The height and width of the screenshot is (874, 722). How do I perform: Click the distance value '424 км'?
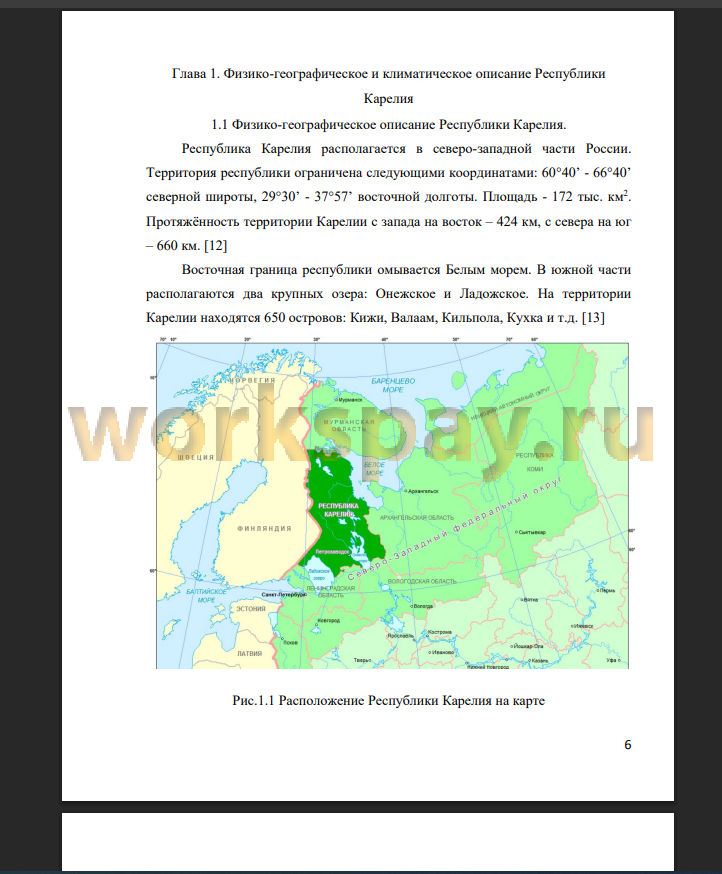516,221
